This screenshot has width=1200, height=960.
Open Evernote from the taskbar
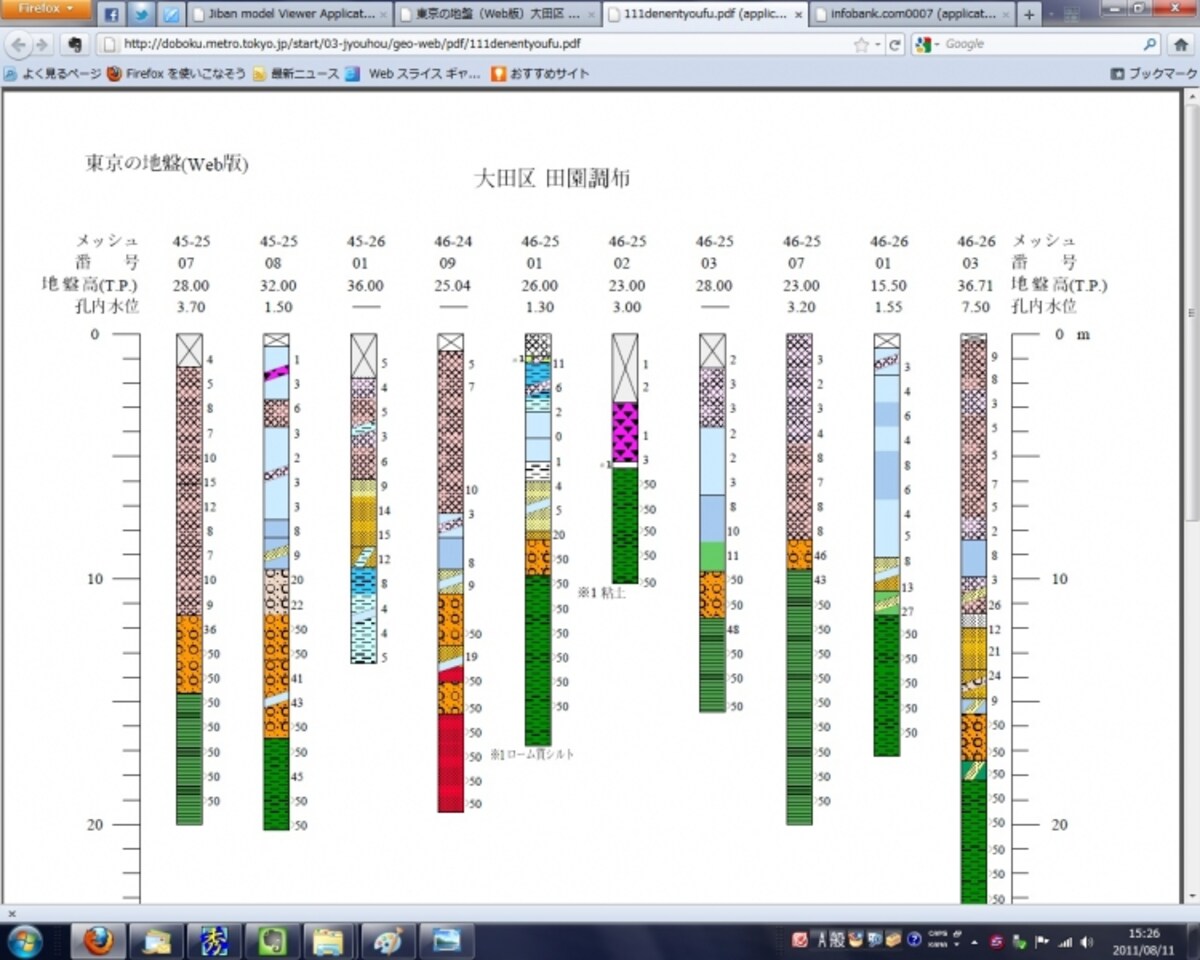(x=271, y=941)
